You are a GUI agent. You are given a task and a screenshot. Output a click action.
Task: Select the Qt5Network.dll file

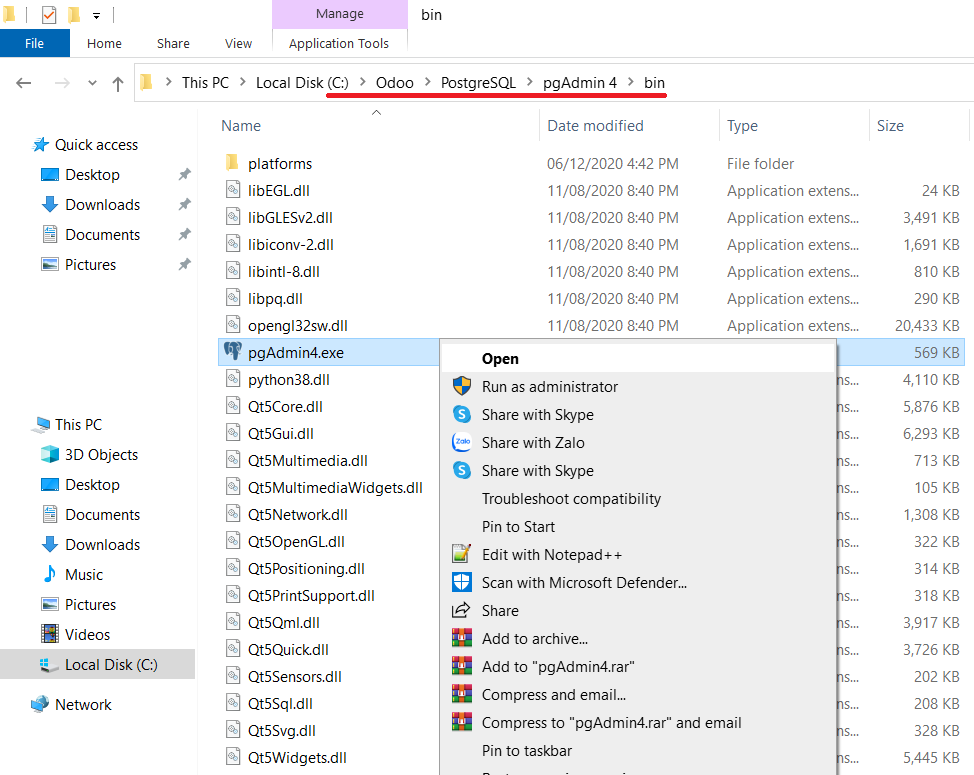click(x=298, y=514)
